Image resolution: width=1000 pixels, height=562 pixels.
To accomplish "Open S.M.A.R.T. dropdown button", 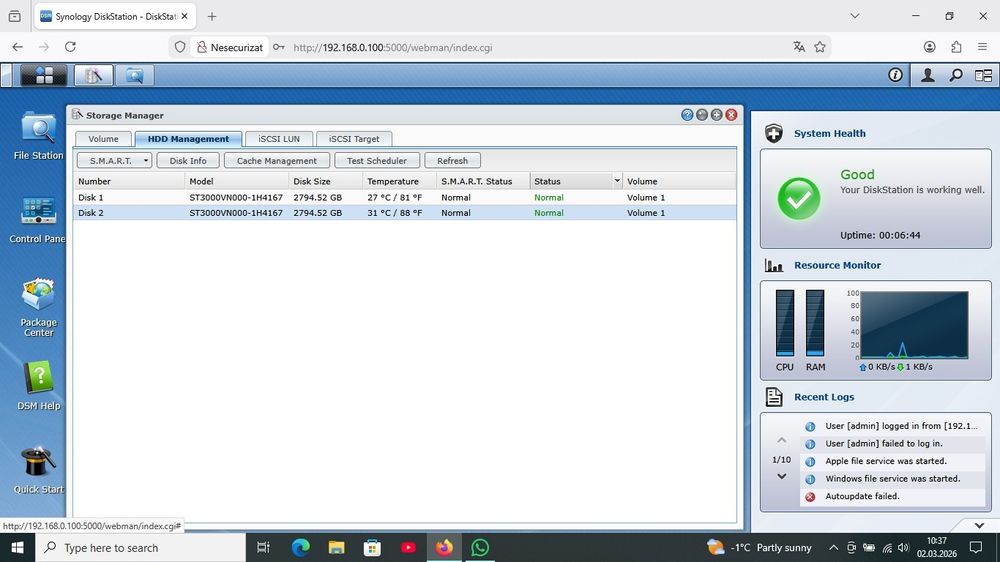I will pos(115,161).
